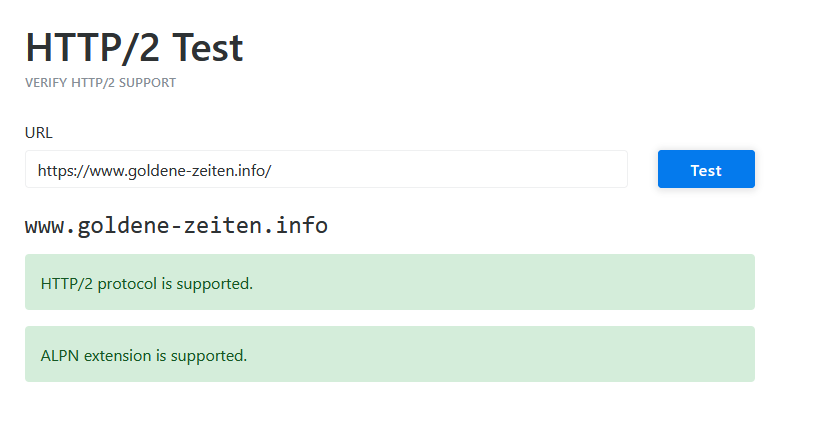Viewport: 824px width, 444px height.
Task: Click the "HTTP/2 protocol is supported" message
Action: 147,283
